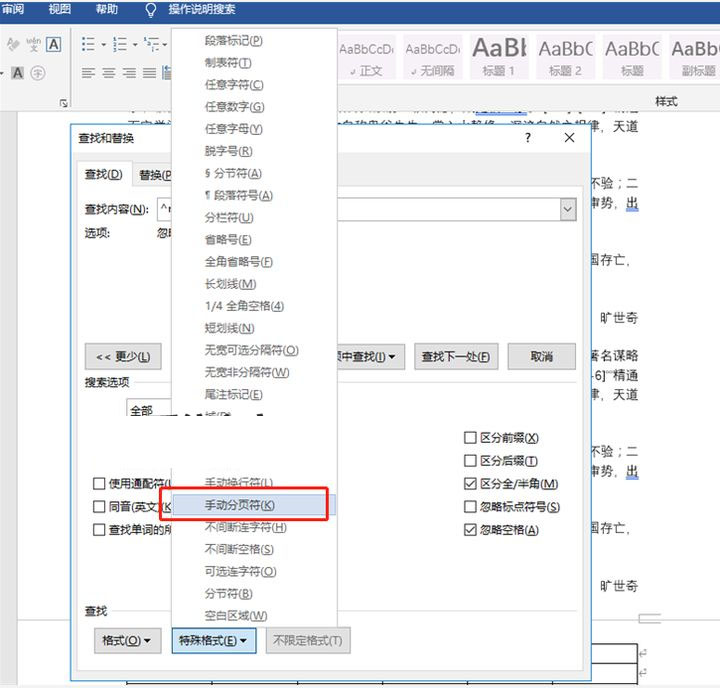Open the 查找(D) tab
The height and width of the screenshot is (688, 720).
104,175
